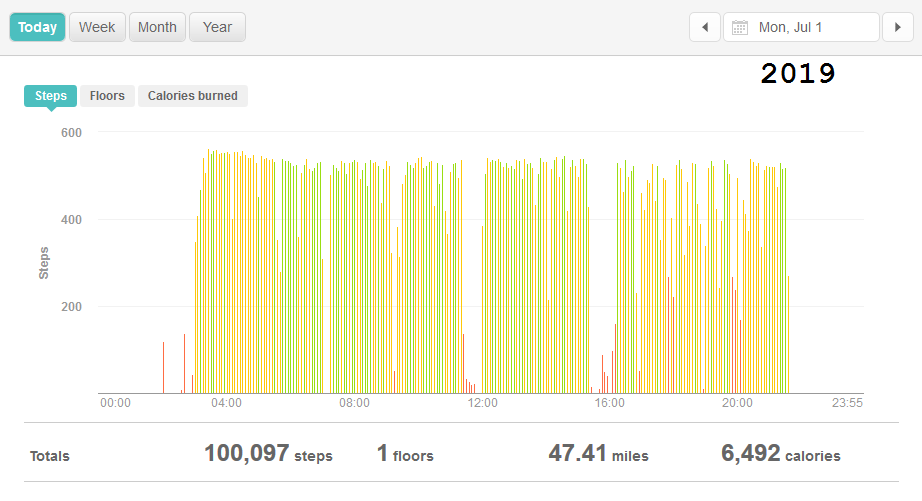Click the 47.41 miles total

click(x=598, y=454)
